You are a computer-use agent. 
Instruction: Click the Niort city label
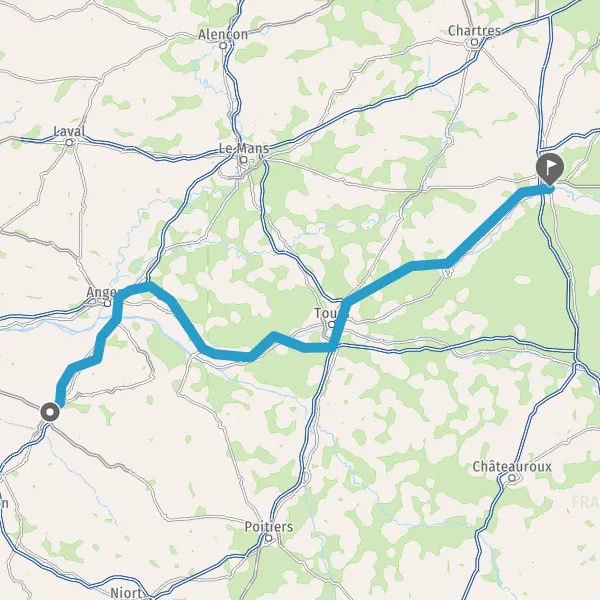click(x=126, y=593)
